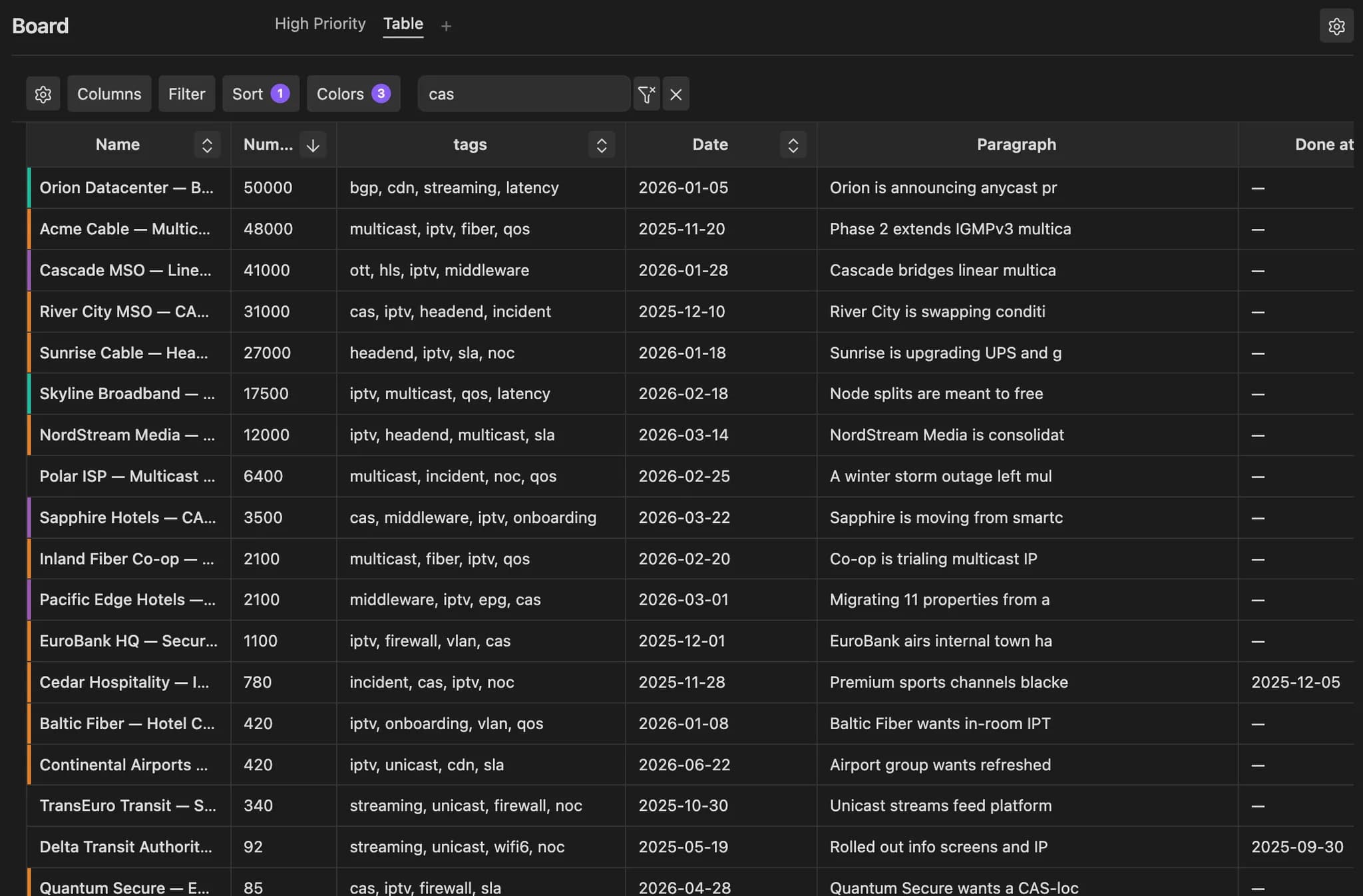Click date cell 2026-01-05
Image resolution: width=1363 pixels, height=896 pixels.
[x=683, y=188]
